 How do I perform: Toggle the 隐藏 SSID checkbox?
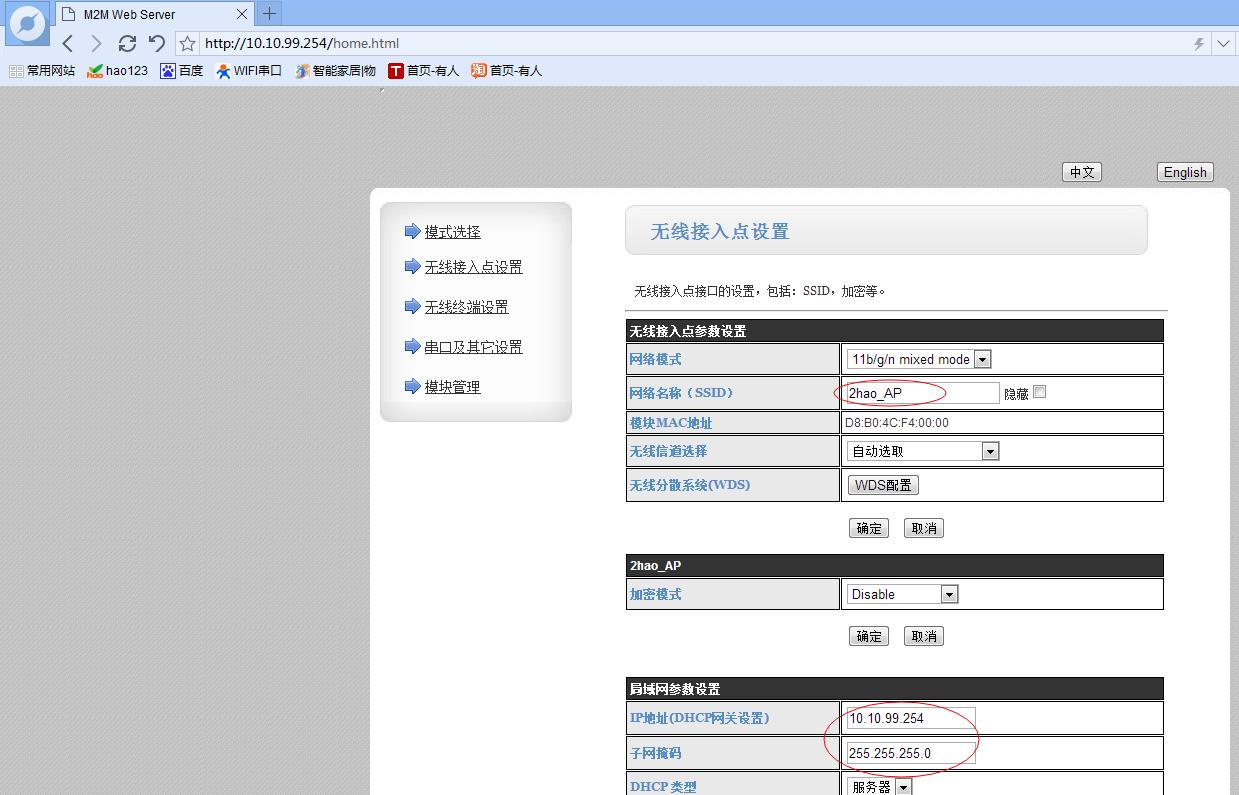coord(1040,392)
